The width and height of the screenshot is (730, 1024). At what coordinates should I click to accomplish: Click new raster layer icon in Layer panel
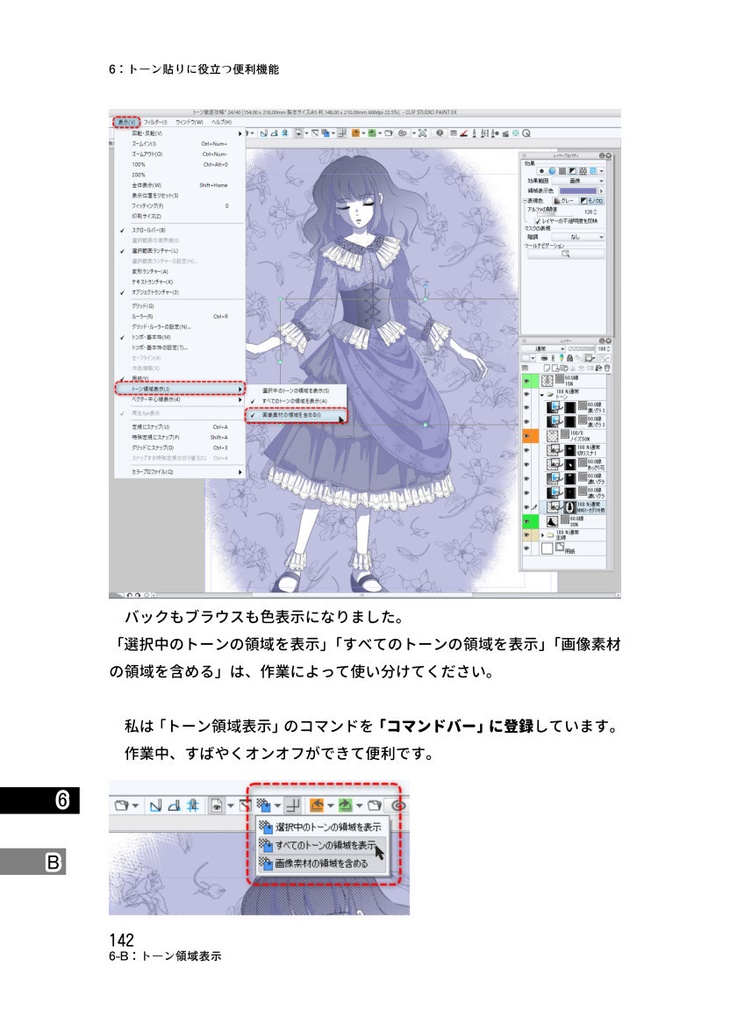[x=547, y=368]
